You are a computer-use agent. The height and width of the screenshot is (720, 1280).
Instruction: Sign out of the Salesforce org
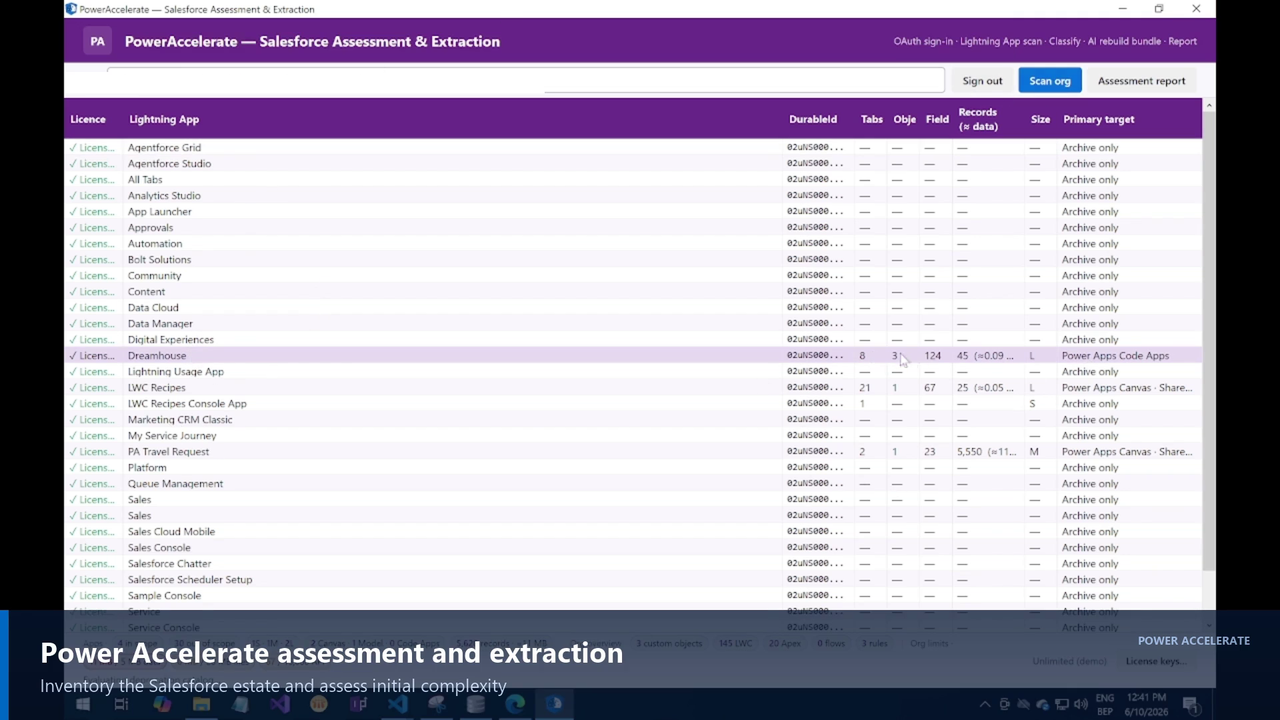point(982,81)
